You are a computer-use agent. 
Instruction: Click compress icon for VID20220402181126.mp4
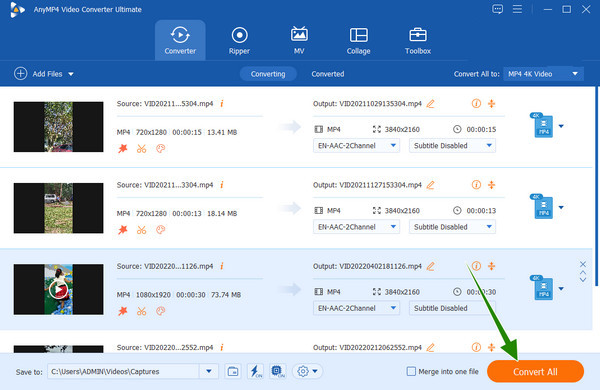click(492, 266)
